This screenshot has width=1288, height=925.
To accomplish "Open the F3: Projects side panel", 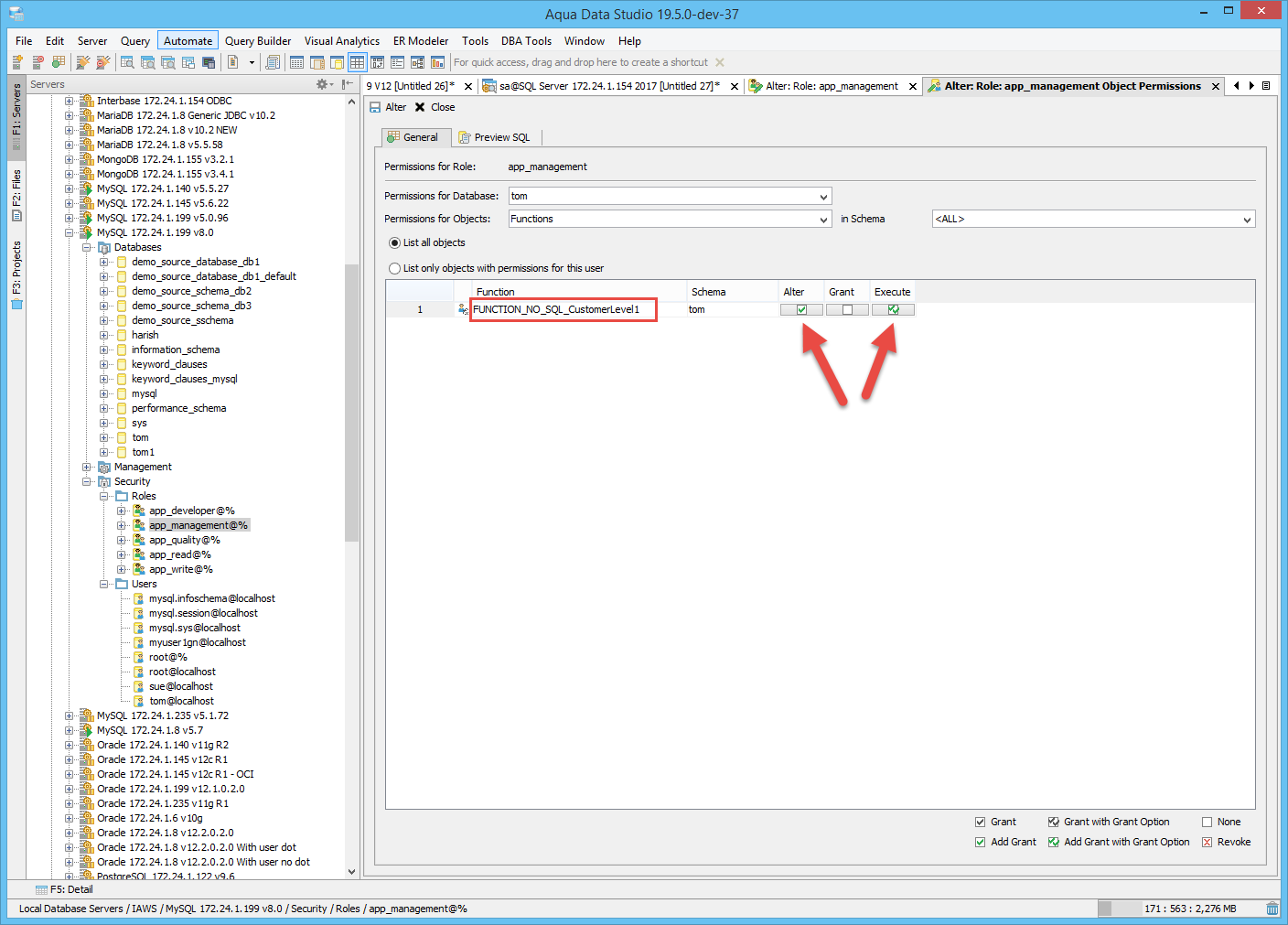I will coord(16,275).
